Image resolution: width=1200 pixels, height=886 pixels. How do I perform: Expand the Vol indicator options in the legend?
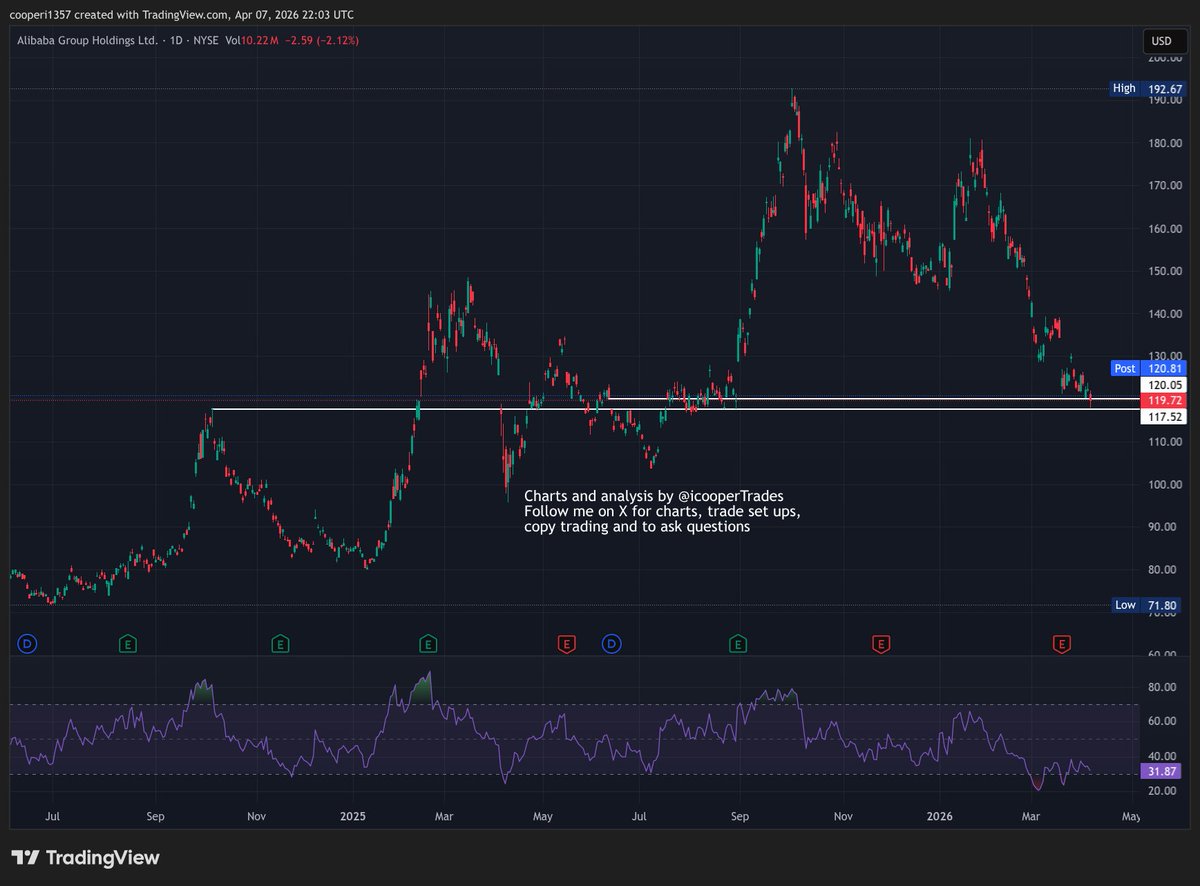(232, 41)
